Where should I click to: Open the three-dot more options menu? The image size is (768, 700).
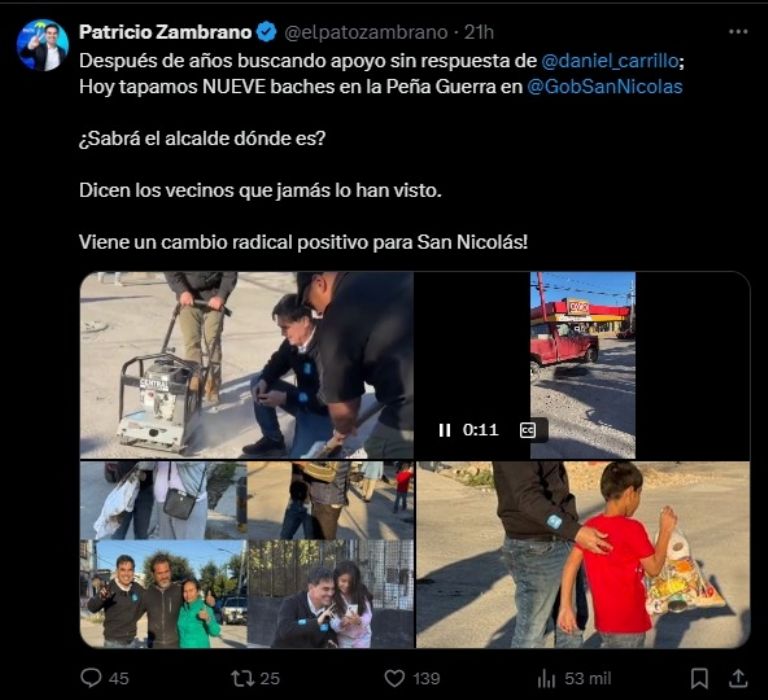point(738,32)
